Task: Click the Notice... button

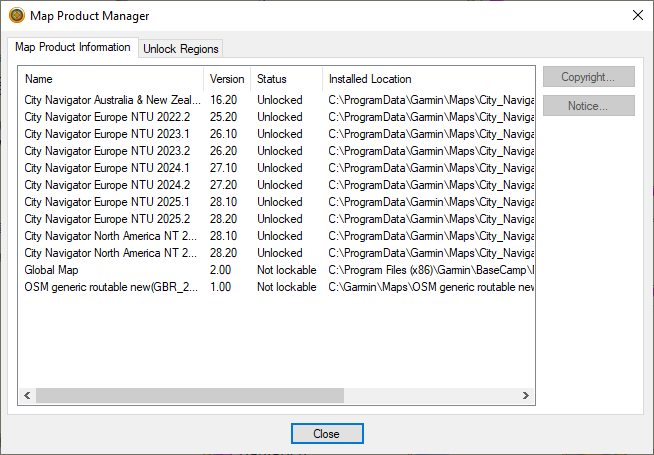Action: click(589, 106)
